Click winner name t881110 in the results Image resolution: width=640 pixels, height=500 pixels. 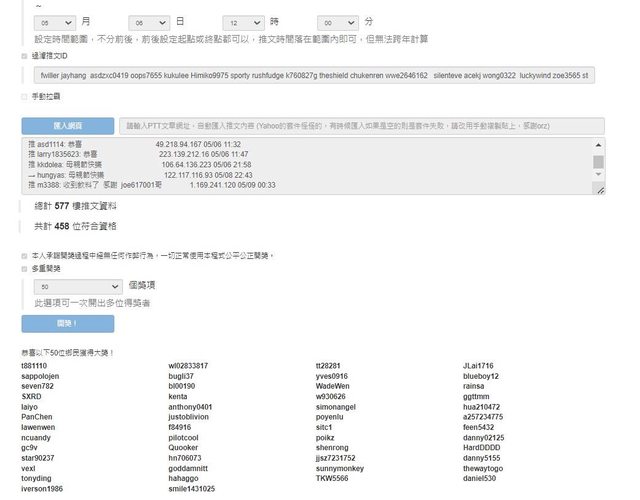coord(34,366)
